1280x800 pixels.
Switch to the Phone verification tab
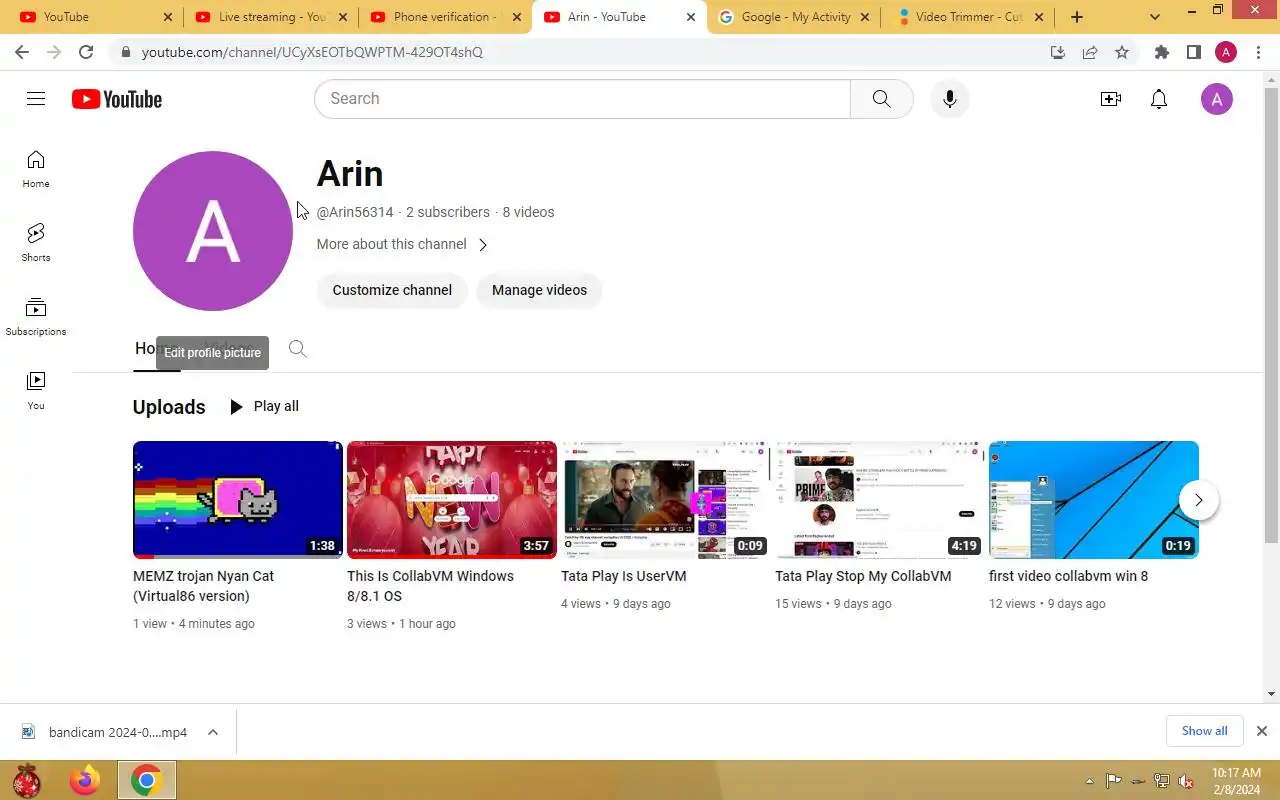(x=443, y=17)
